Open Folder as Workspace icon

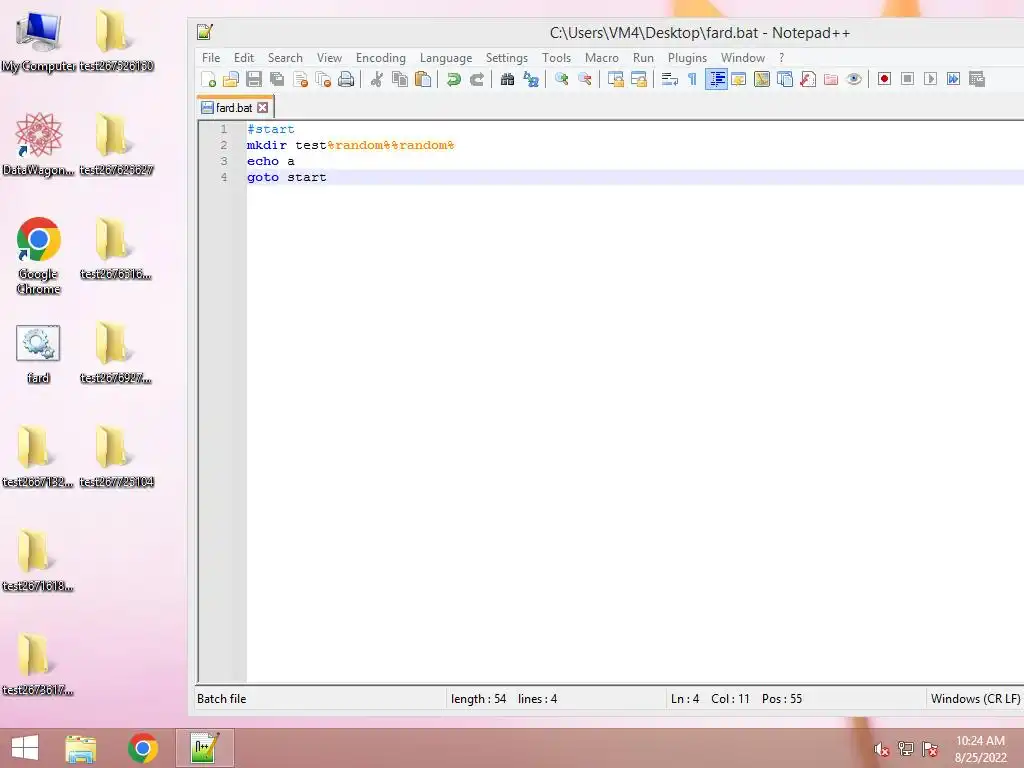click(x=831, y=80)
